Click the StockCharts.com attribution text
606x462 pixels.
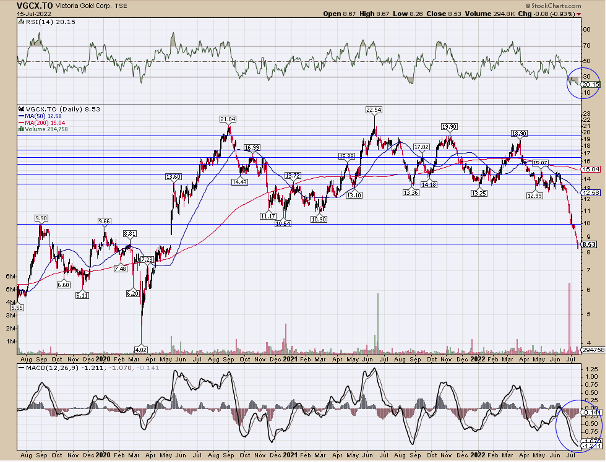pyautogui.click(x=554, y=6)
